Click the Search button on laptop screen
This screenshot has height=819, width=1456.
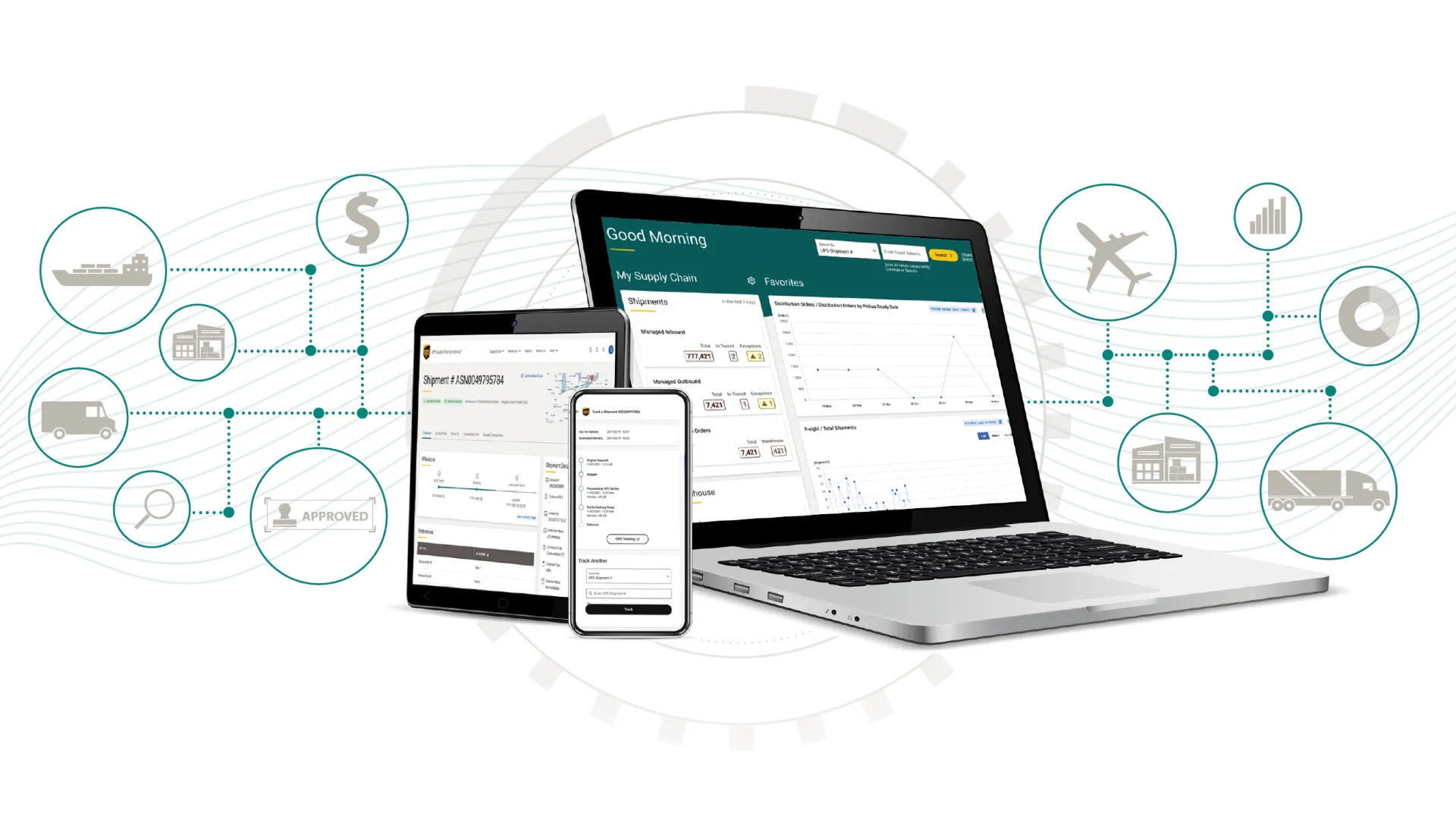point(941,253)
